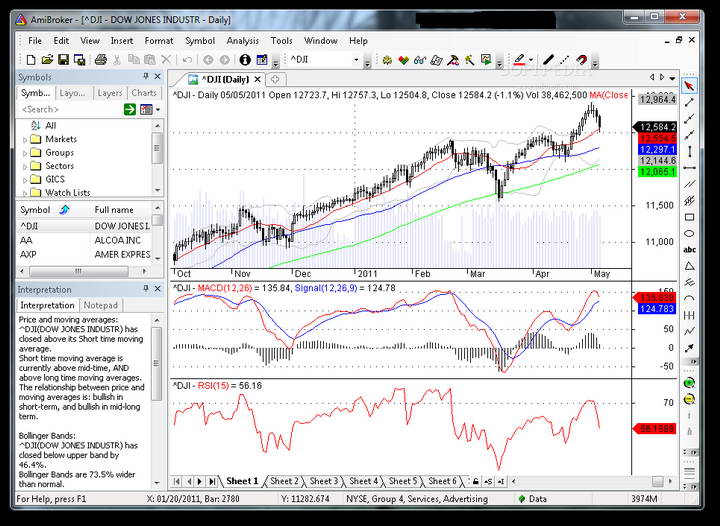The image size is (720, 526).
Task: Expand the Sectors tree folder
Action: [25, 166]
